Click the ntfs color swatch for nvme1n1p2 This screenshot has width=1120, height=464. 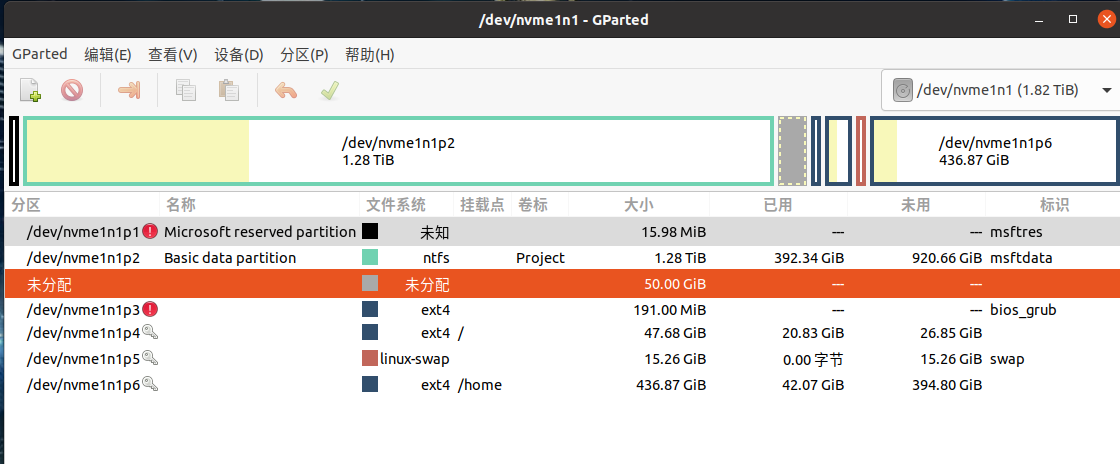370,258
